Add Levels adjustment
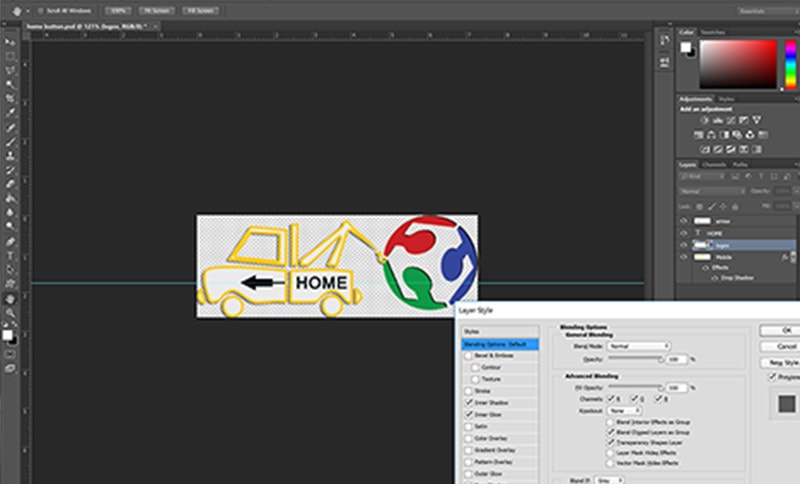The width and height of the screenshot is (800, 484). [718, 120]
